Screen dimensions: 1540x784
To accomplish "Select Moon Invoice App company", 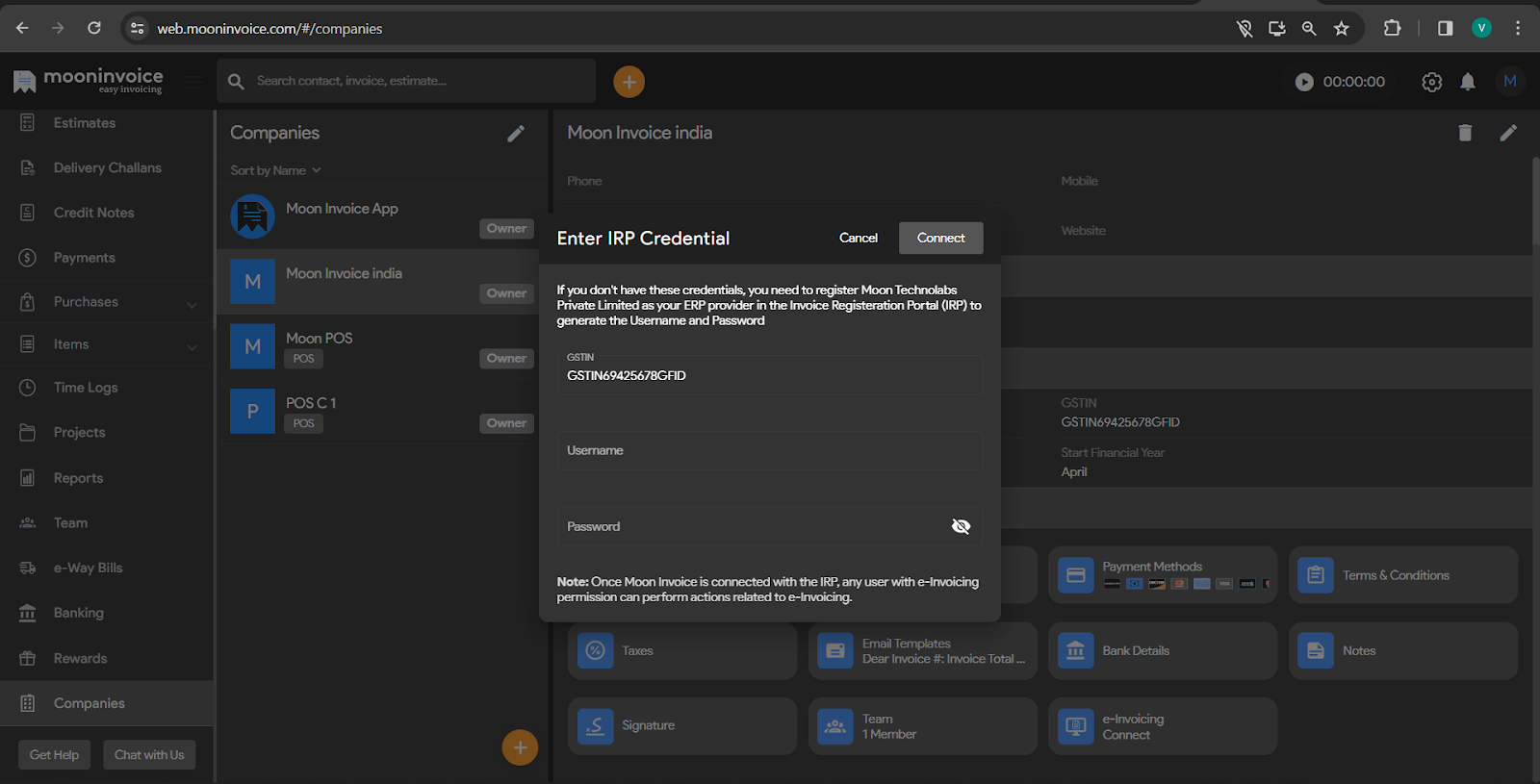I will [382, 217].
